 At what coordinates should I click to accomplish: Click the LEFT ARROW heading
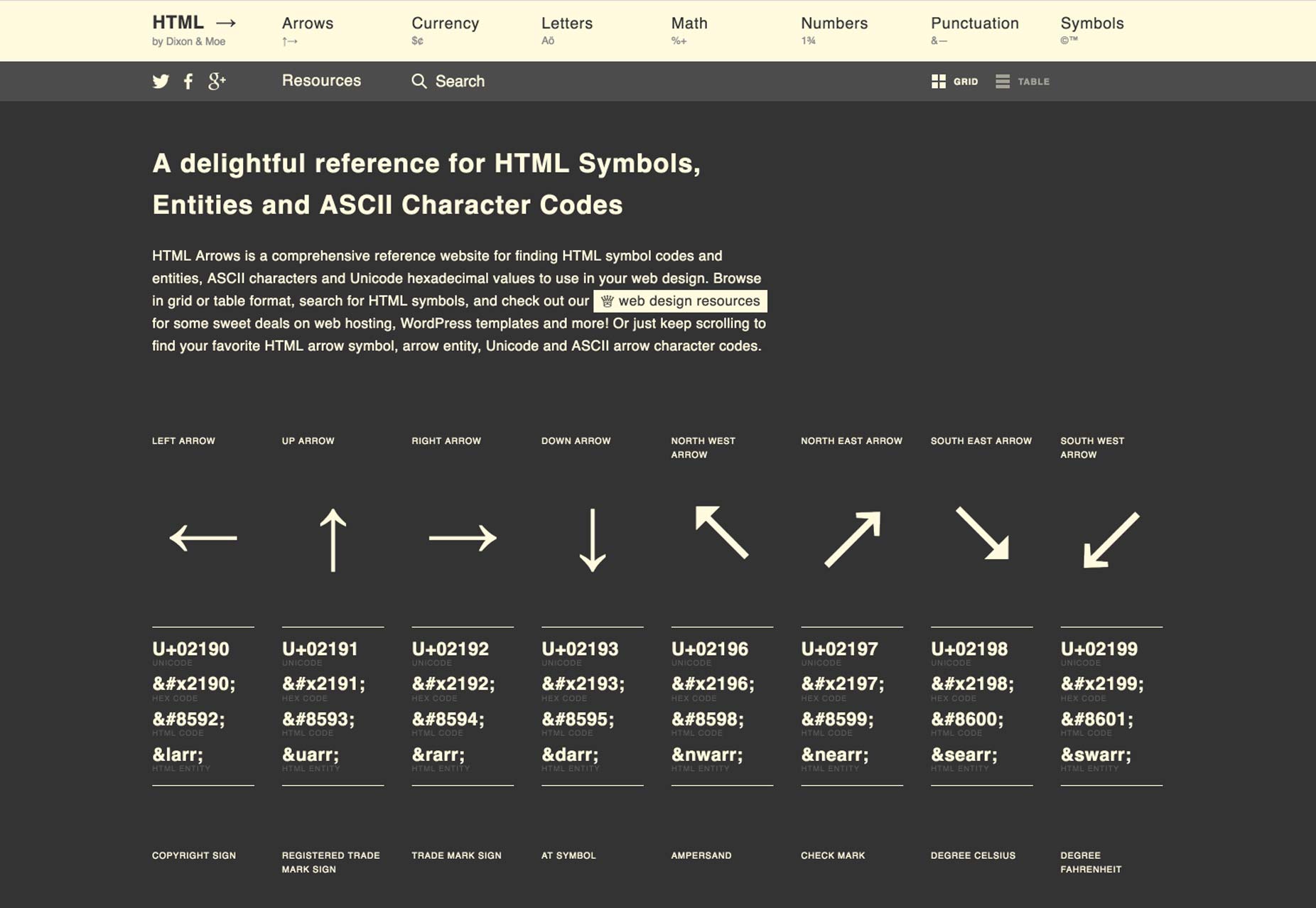pyautogui.click(x=183, y=441)
